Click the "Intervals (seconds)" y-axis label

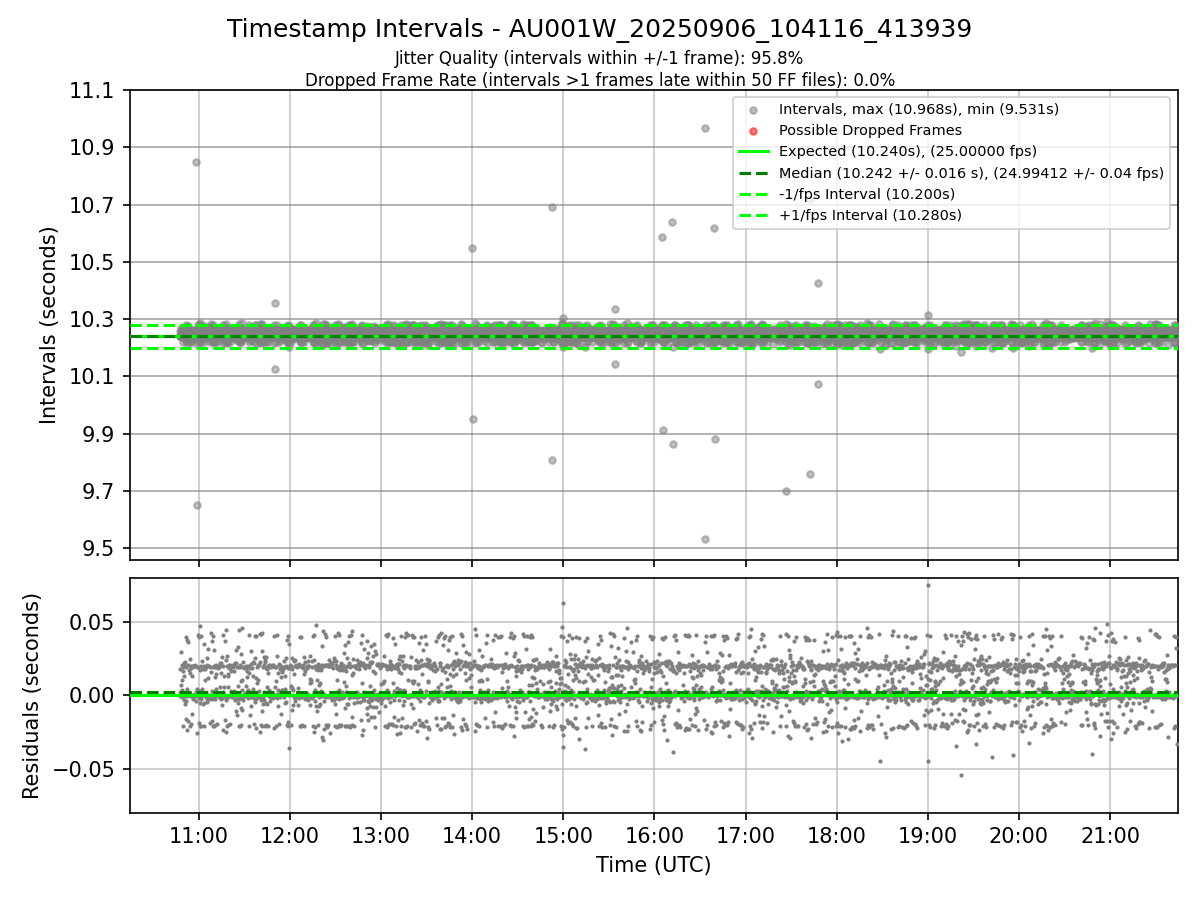point(49,325)
